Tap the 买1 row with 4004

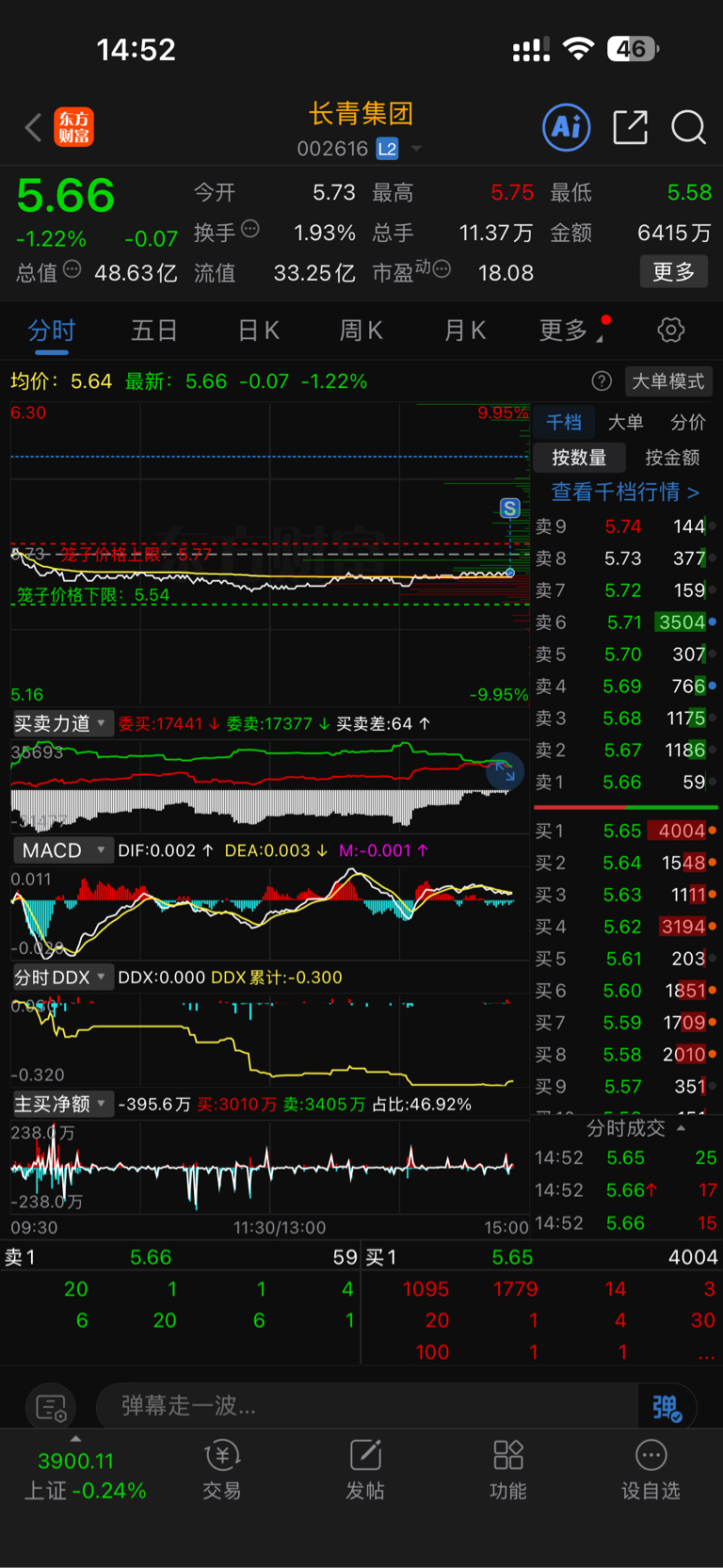point(625,831)
